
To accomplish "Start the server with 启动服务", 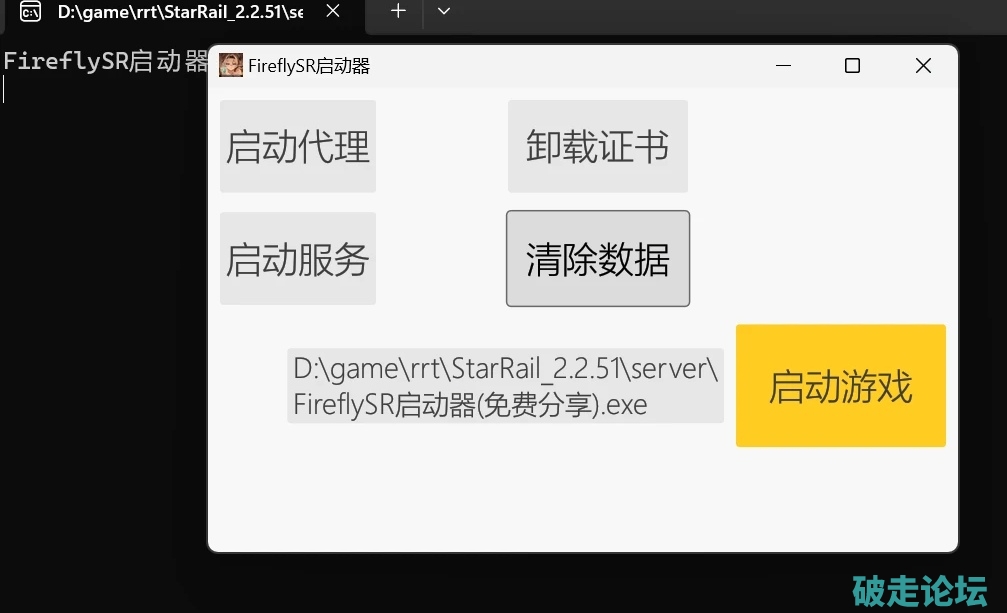I will click(298, 259).
